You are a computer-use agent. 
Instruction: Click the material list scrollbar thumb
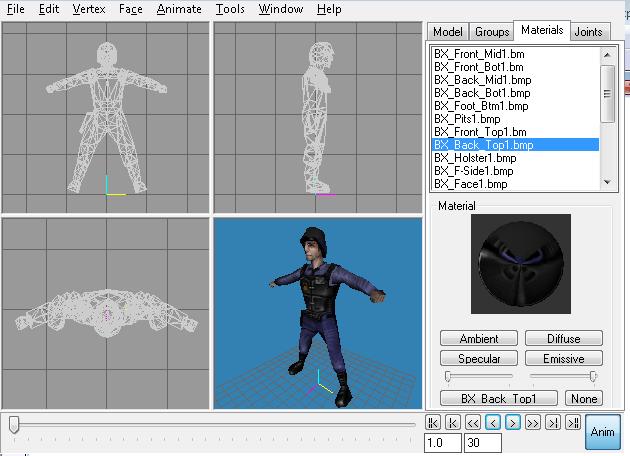pyautogui.click(x=607, y=94)
